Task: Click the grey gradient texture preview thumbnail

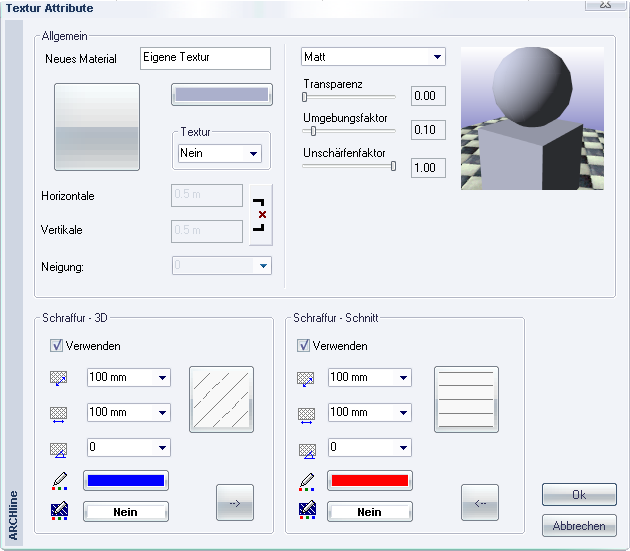Action: point(97,127)
